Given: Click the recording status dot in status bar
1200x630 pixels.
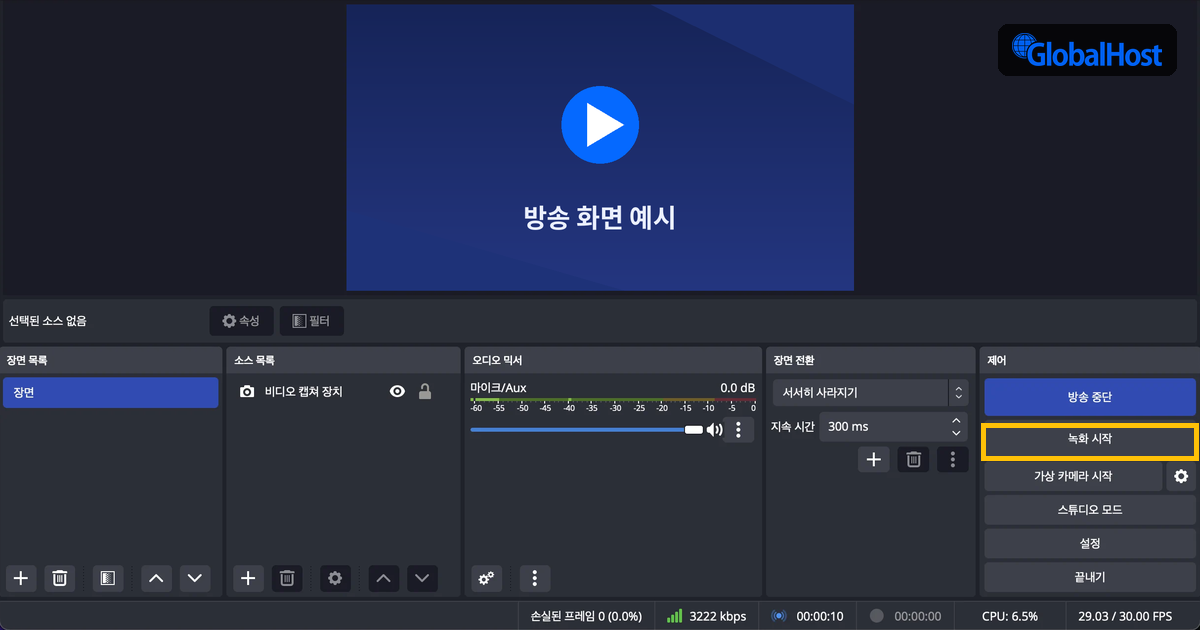Looking at the screenshot, I should tap(877, 616).
